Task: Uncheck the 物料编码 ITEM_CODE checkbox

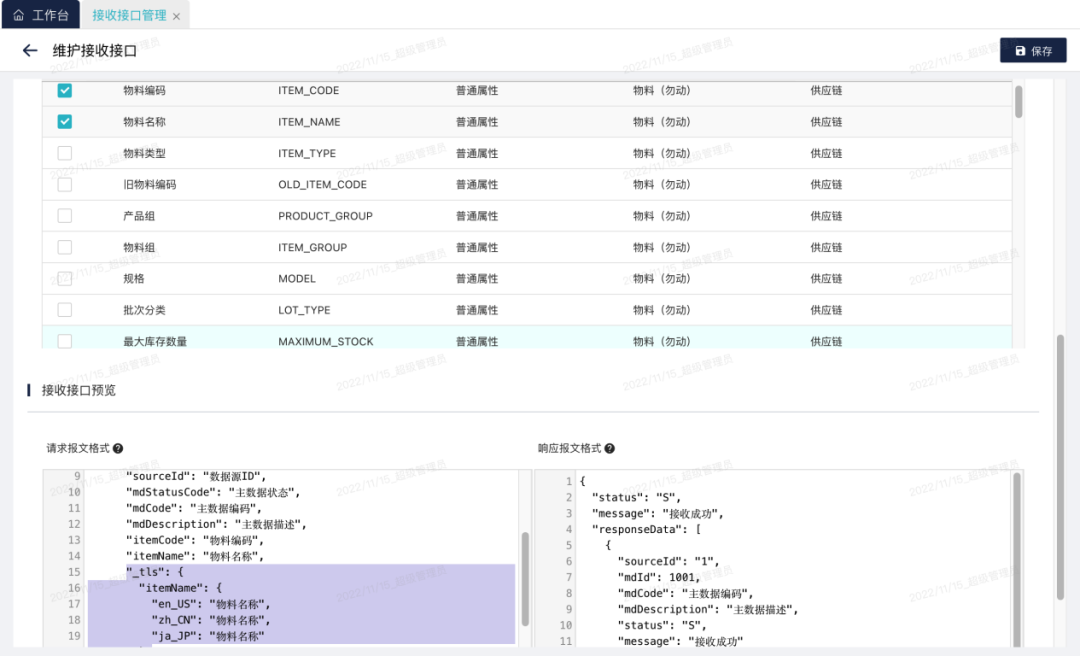Action: point(65,90)
